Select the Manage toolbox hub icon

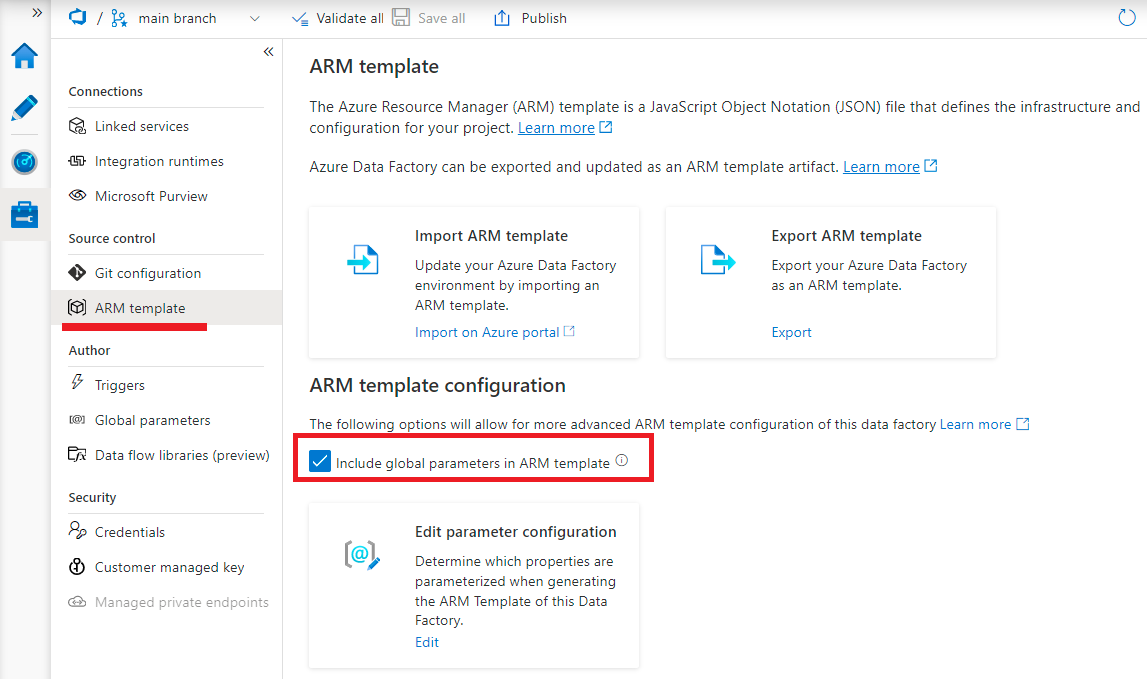click(23, 213)
